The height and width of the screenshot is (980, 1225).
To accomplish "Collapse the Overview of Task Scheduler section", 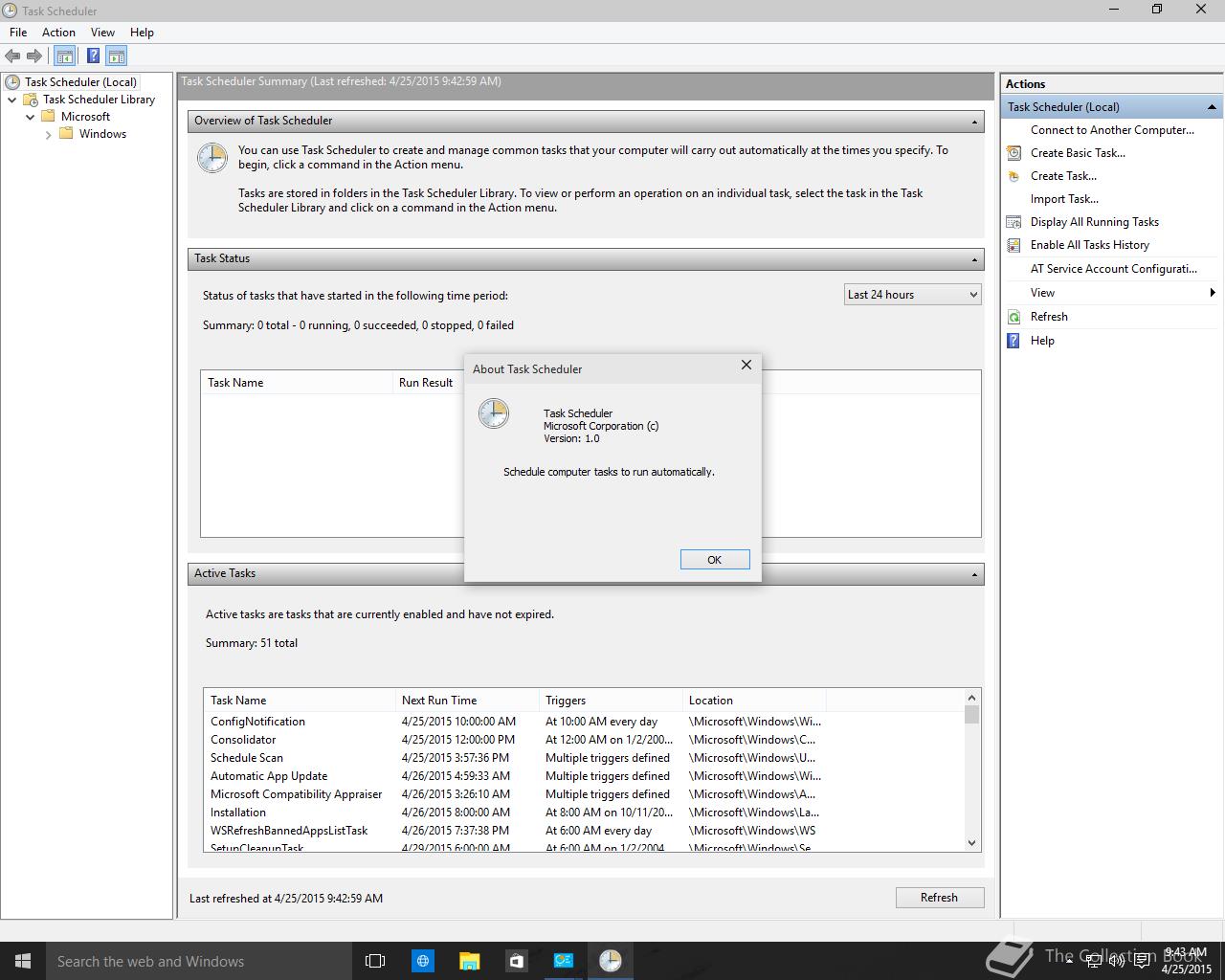I will click(x=974, y=122).
